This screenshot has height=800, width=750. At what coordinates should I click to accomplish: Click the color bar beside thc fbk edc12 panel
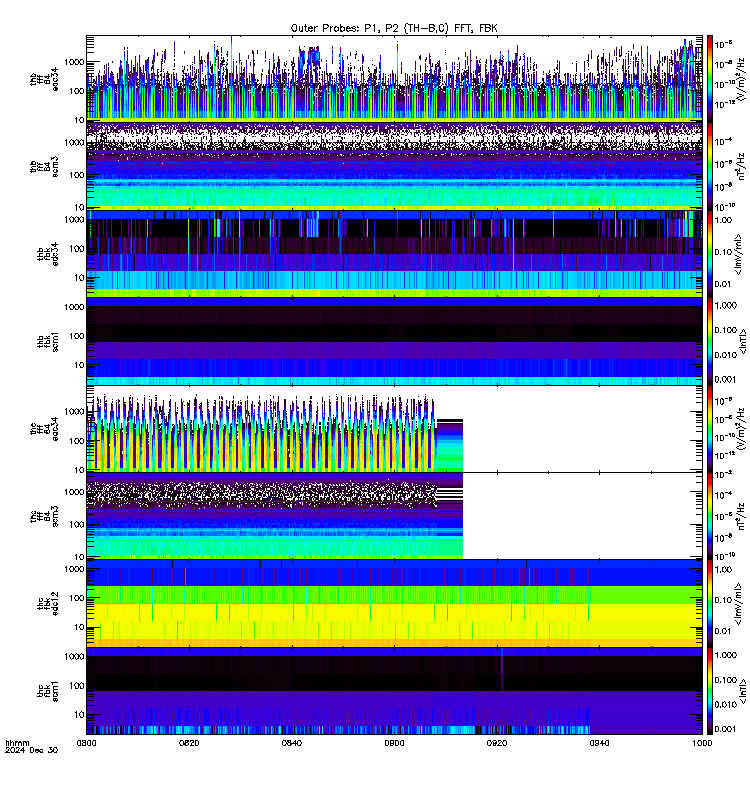710,604
